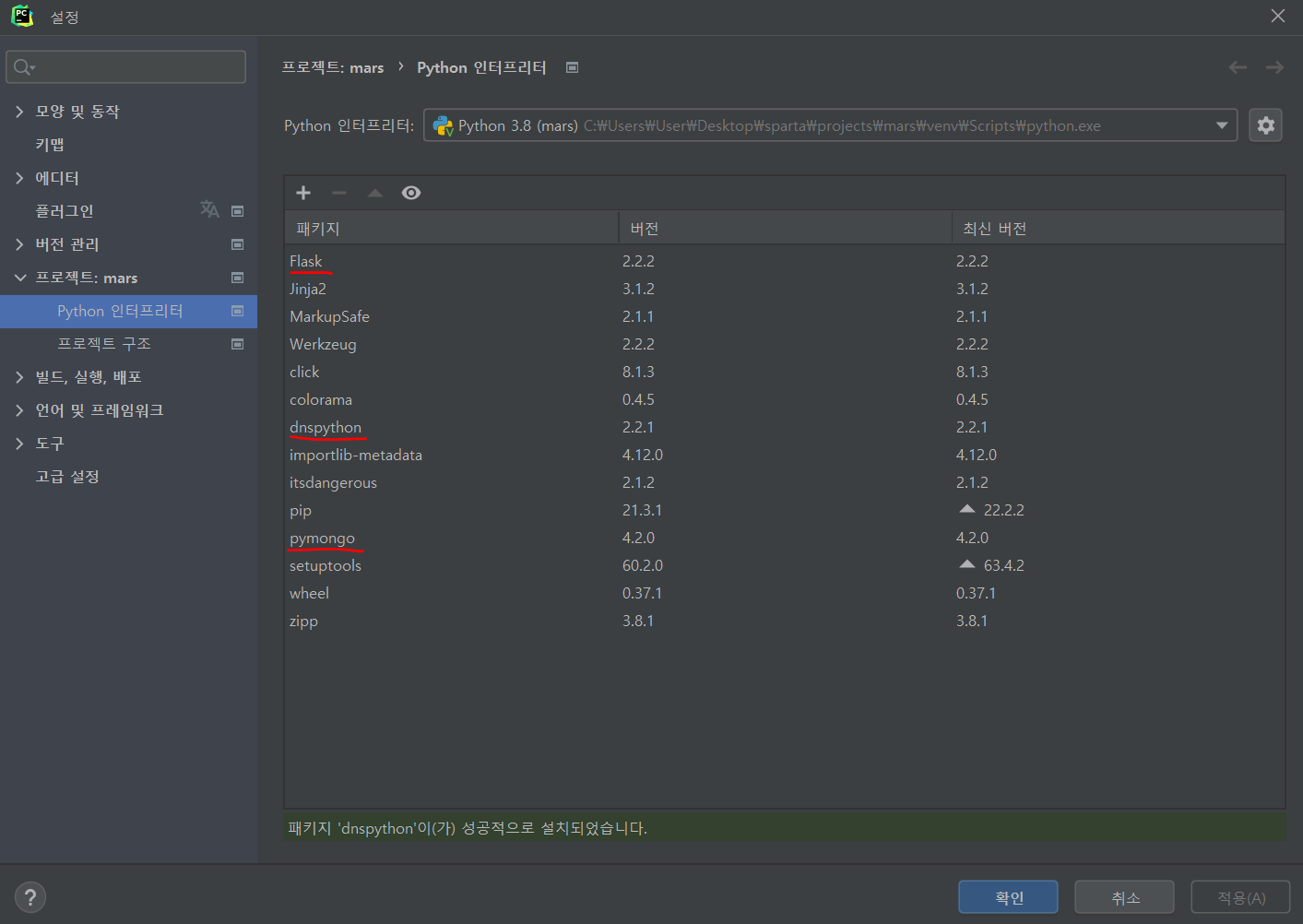Click the 확인 button
The height and width of the screenshot is (924, 1303).
coord(1008,897)
